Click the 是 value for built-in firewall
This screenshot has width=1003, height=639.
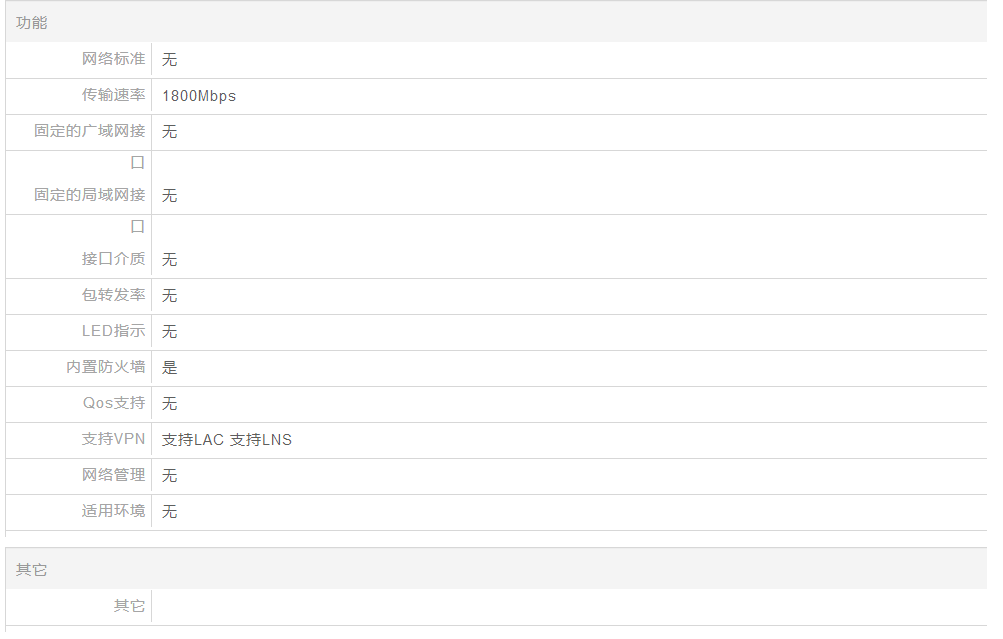coord(170,368)
